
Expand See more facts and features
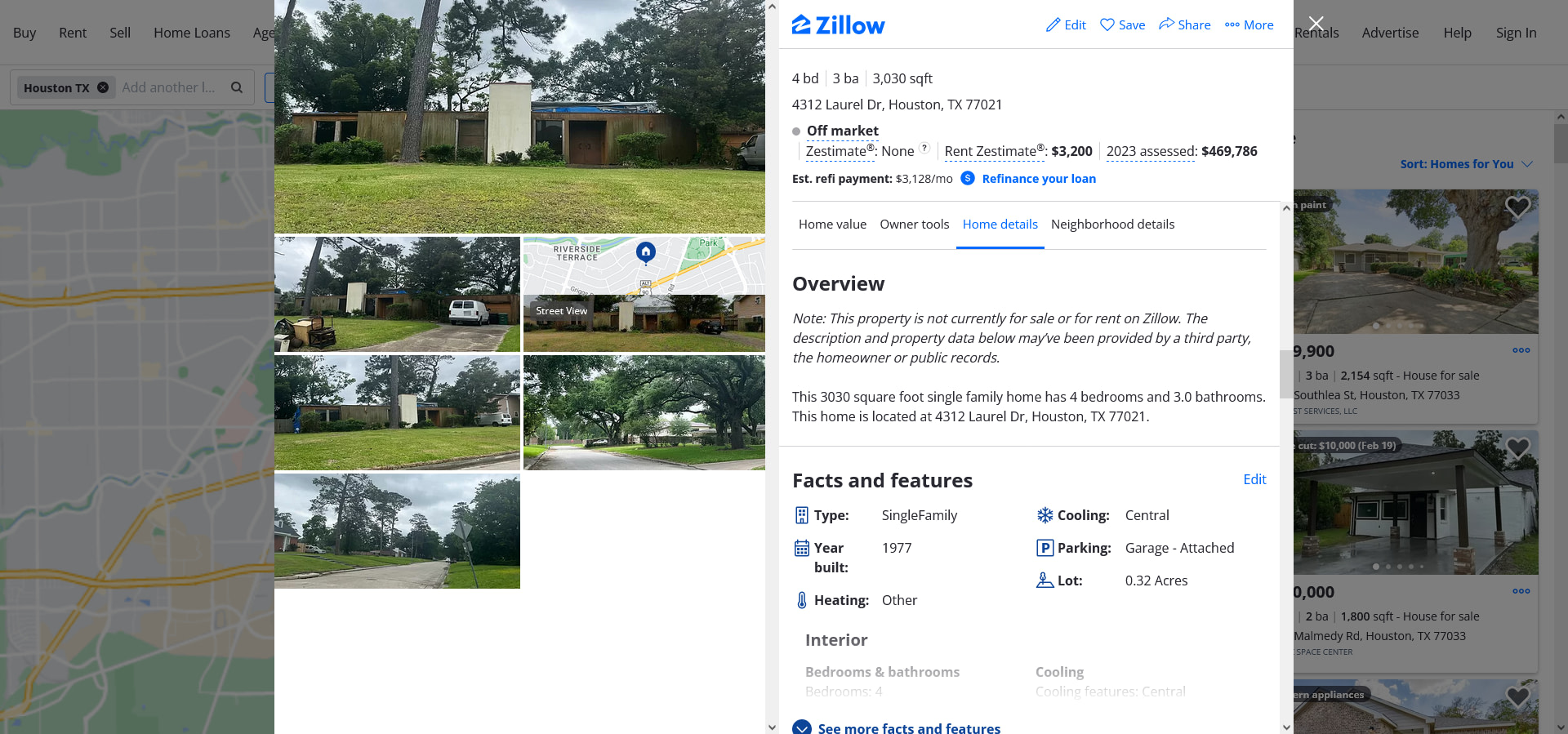point(897,727)
